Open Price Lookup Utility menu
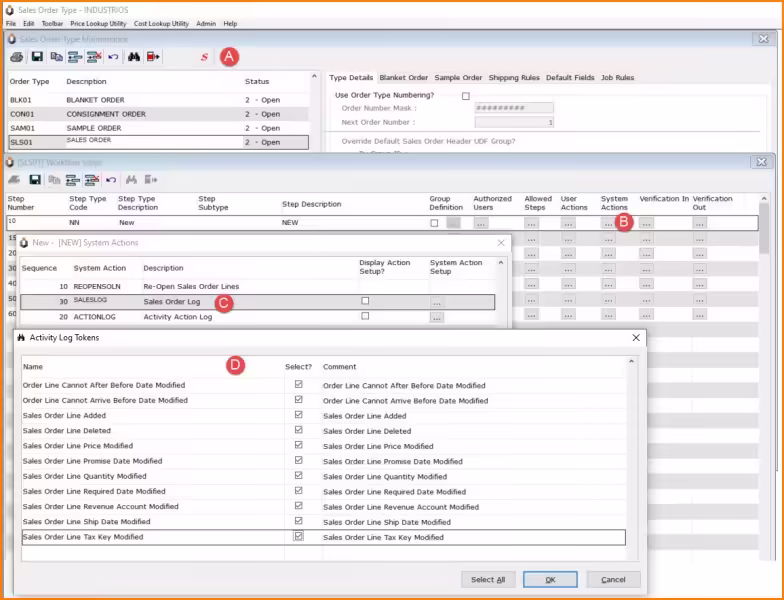The height and width of the screenshot is (600, 784). tap(98, 24)
